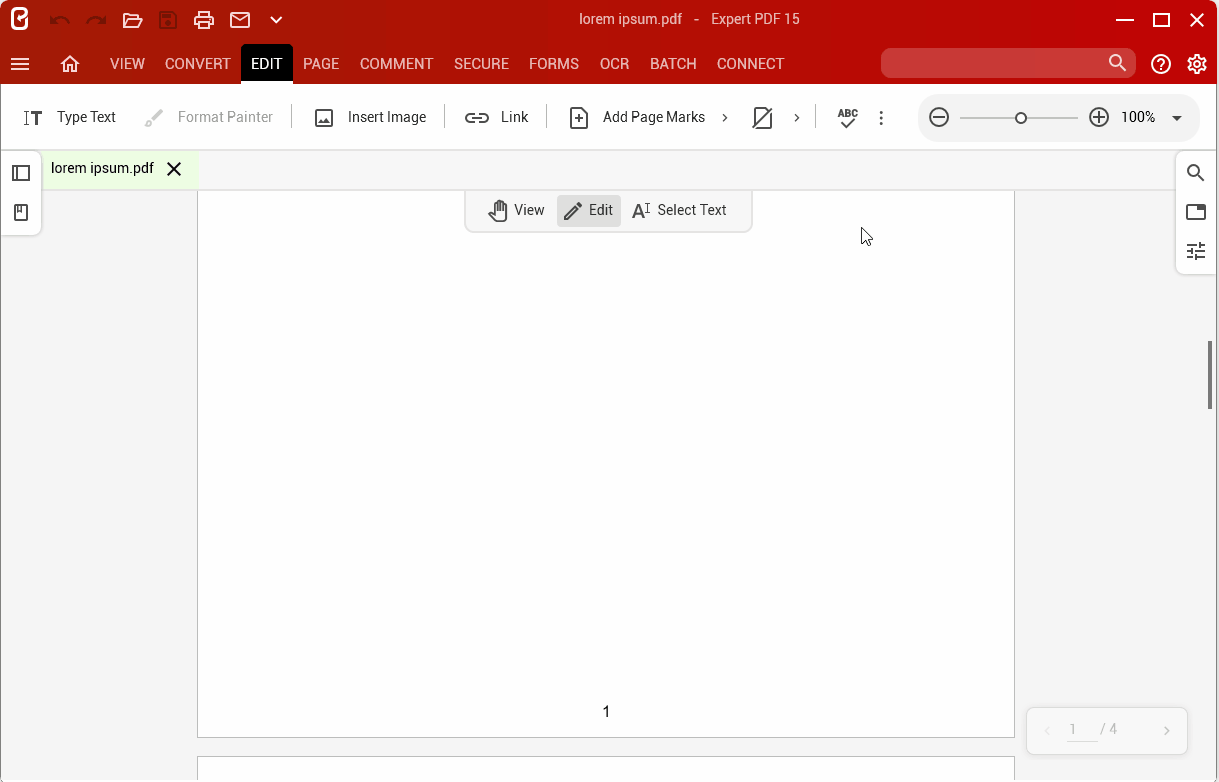Open settings gear icon
This screenshot has width=1219, height=782.
pos(1197,64)
